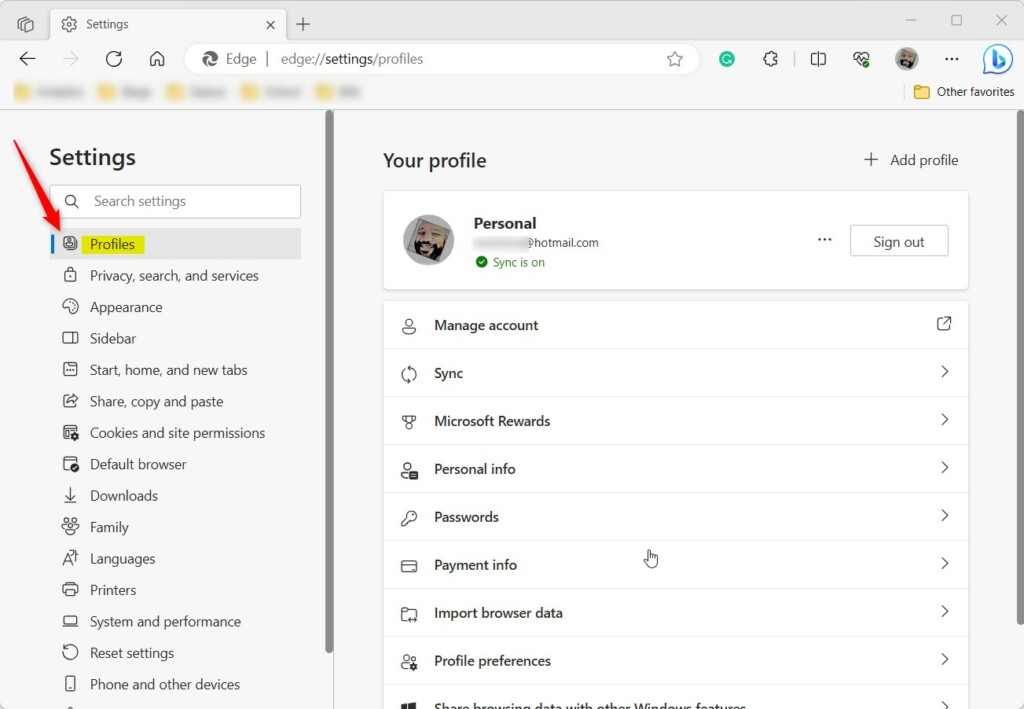Refresh the current page

(x=114, y=59)
